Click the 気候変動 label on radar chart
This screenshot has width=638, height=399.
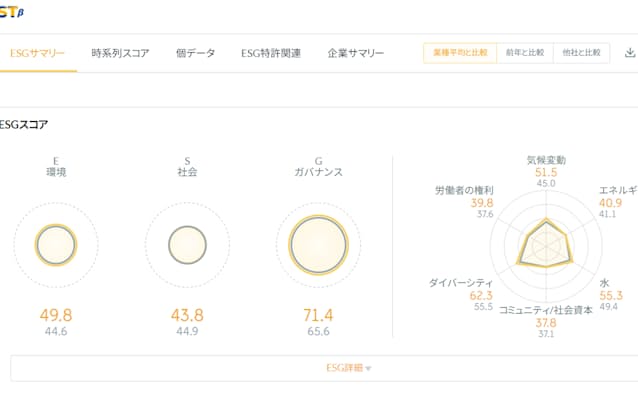coord(546,160)
